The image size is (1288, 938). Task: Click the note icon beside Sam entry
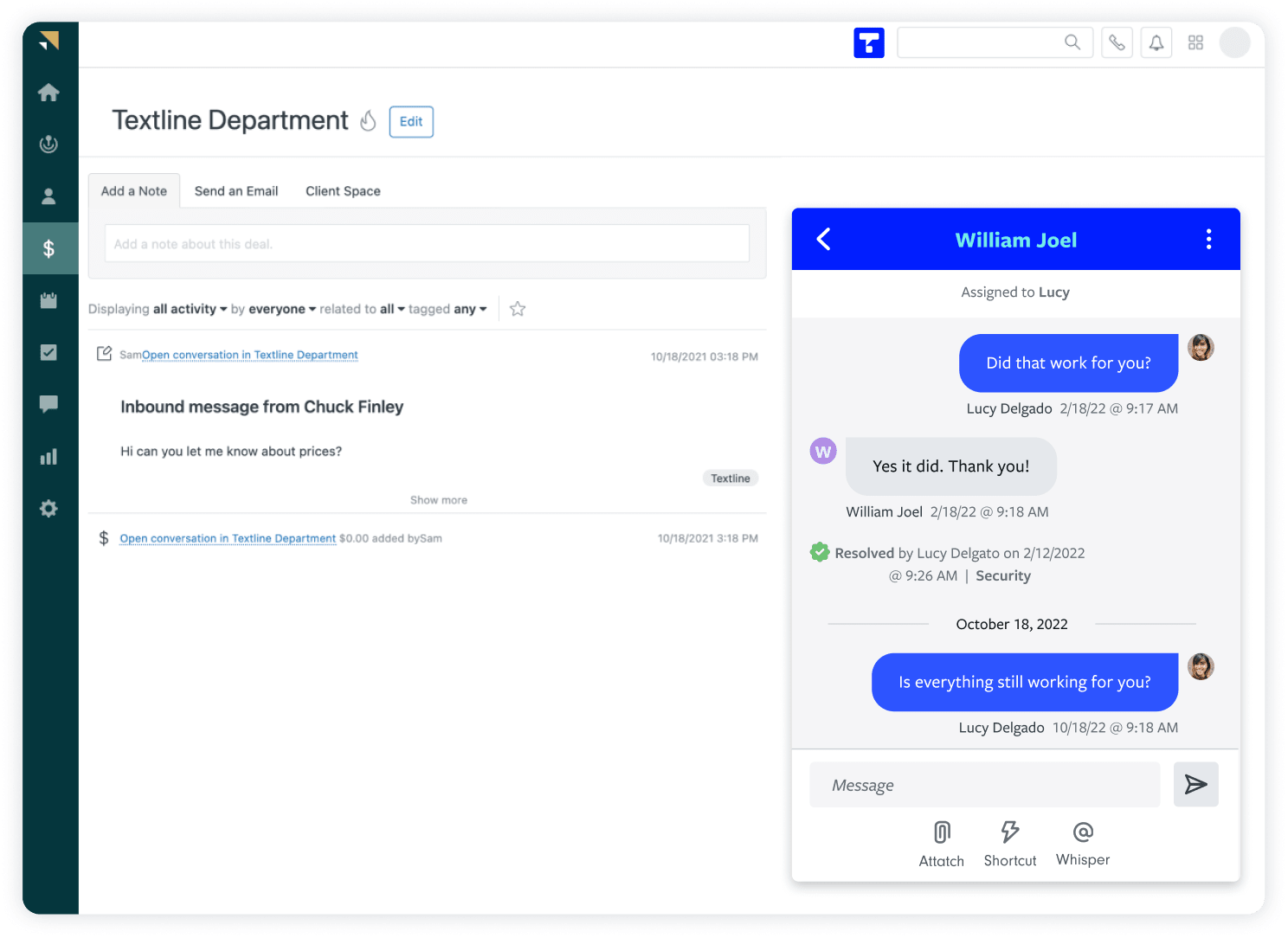click(105, 354)
